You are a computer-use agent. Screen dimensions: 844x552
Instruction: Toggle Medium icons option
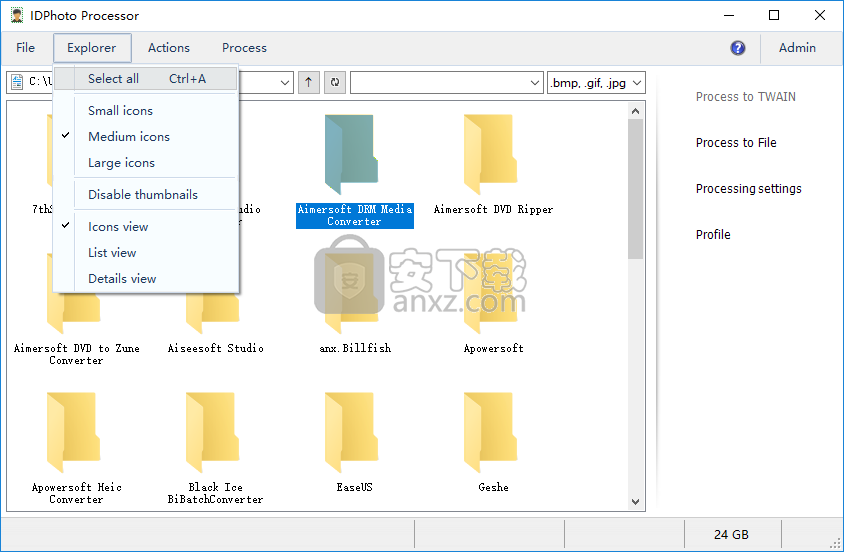click(146, 137)
